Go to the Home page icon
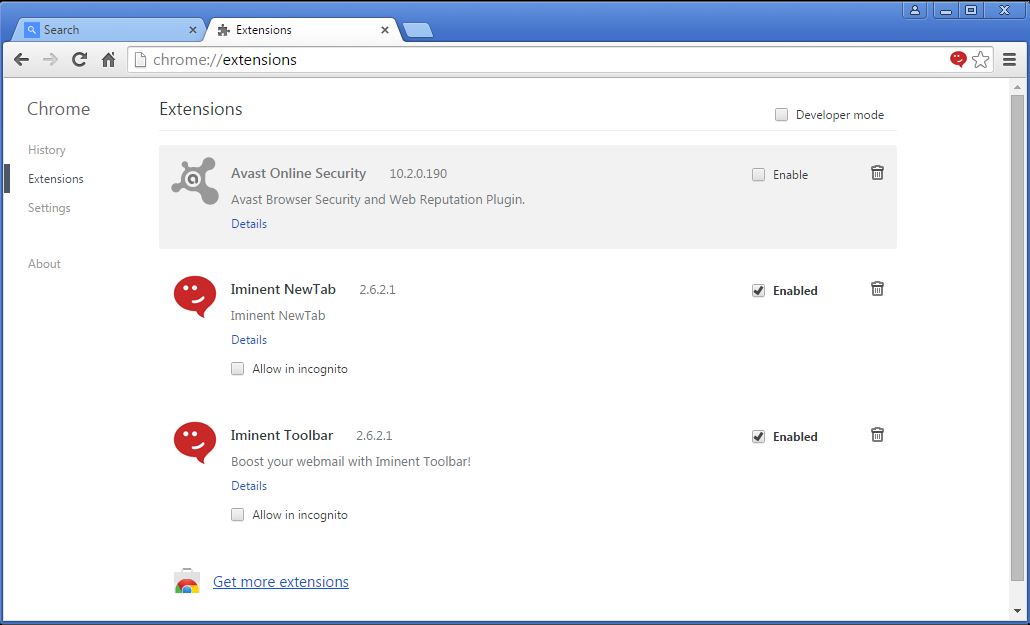Screen dimensions: 1030x625 (x=108, y=60)
